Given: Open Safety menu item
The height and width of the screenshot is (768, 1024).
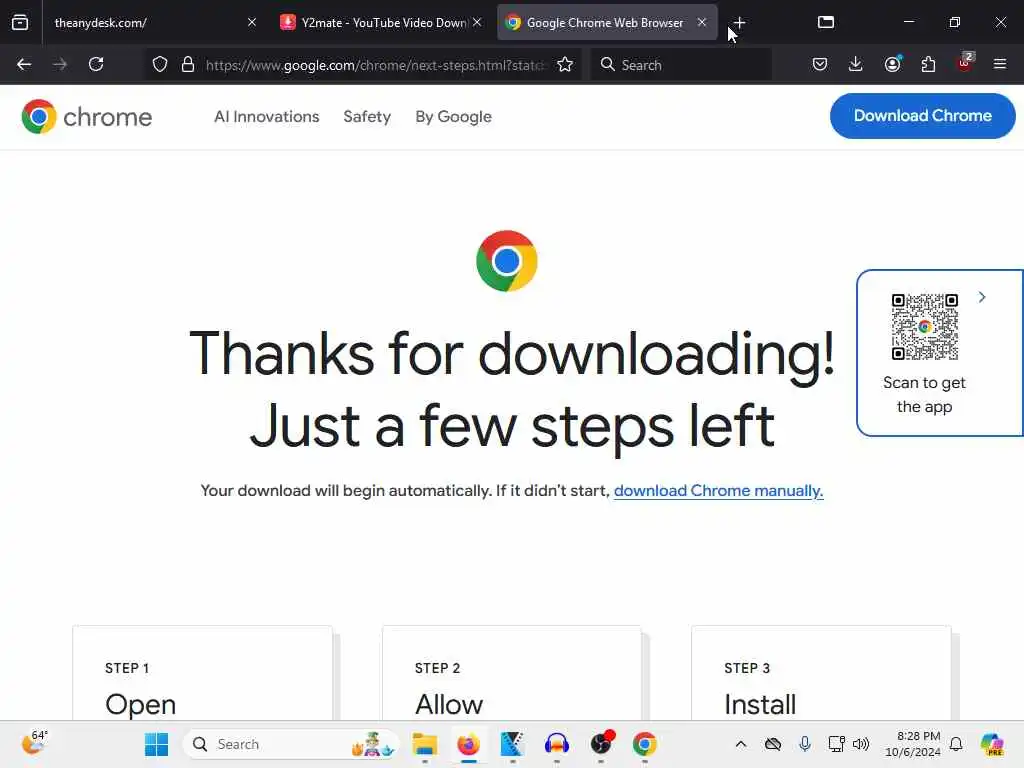Looking at the screenshot, I should [x=367, y=117].
